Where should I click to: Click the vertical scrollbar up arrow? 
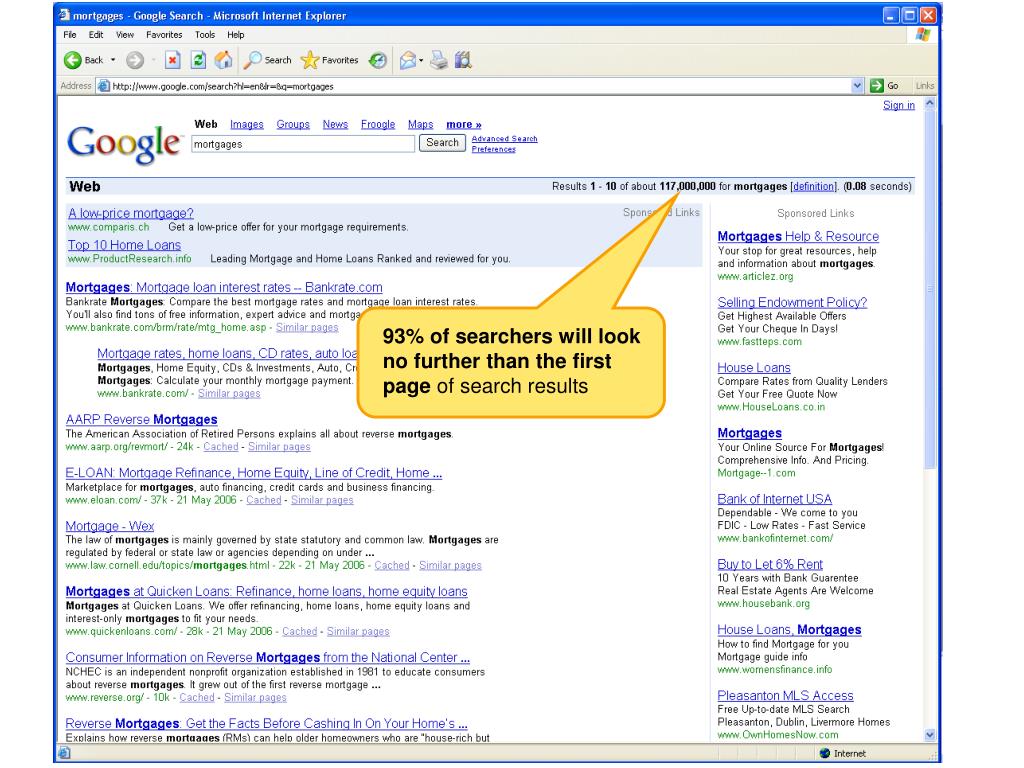click(930, 103)
